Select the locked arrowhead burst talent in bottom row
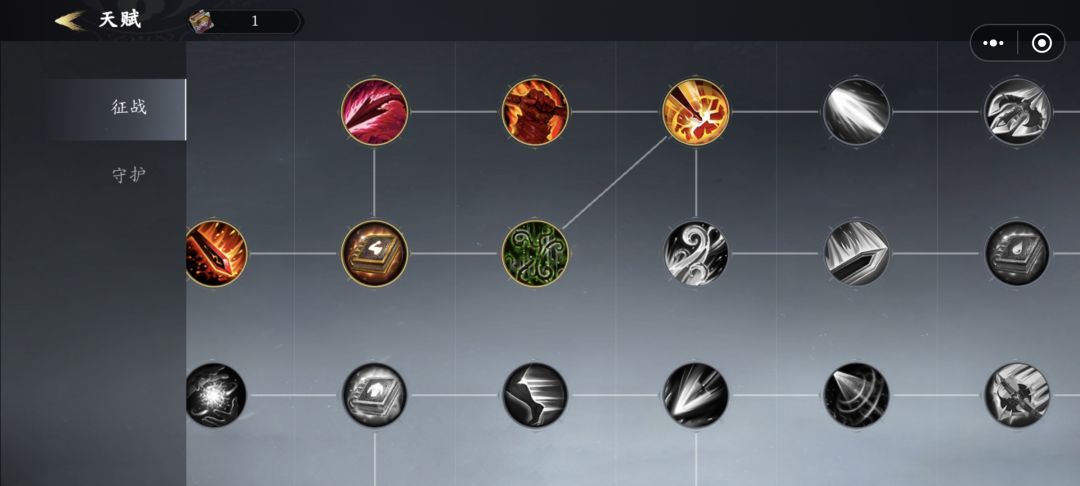 click(x=696, y=395)
